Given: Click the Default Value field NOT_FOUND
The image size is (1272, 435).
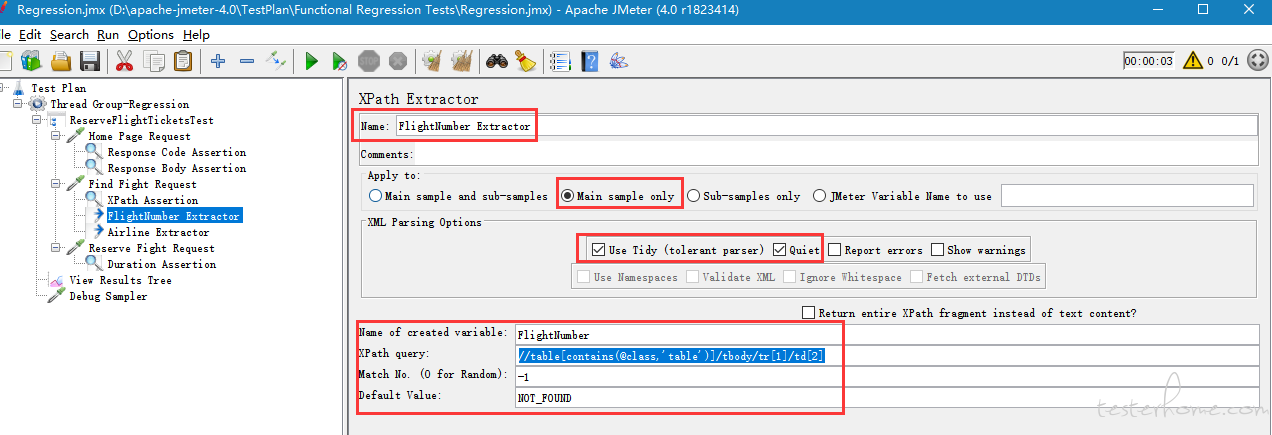Looking at the screenshot, I should click(886, 398).
